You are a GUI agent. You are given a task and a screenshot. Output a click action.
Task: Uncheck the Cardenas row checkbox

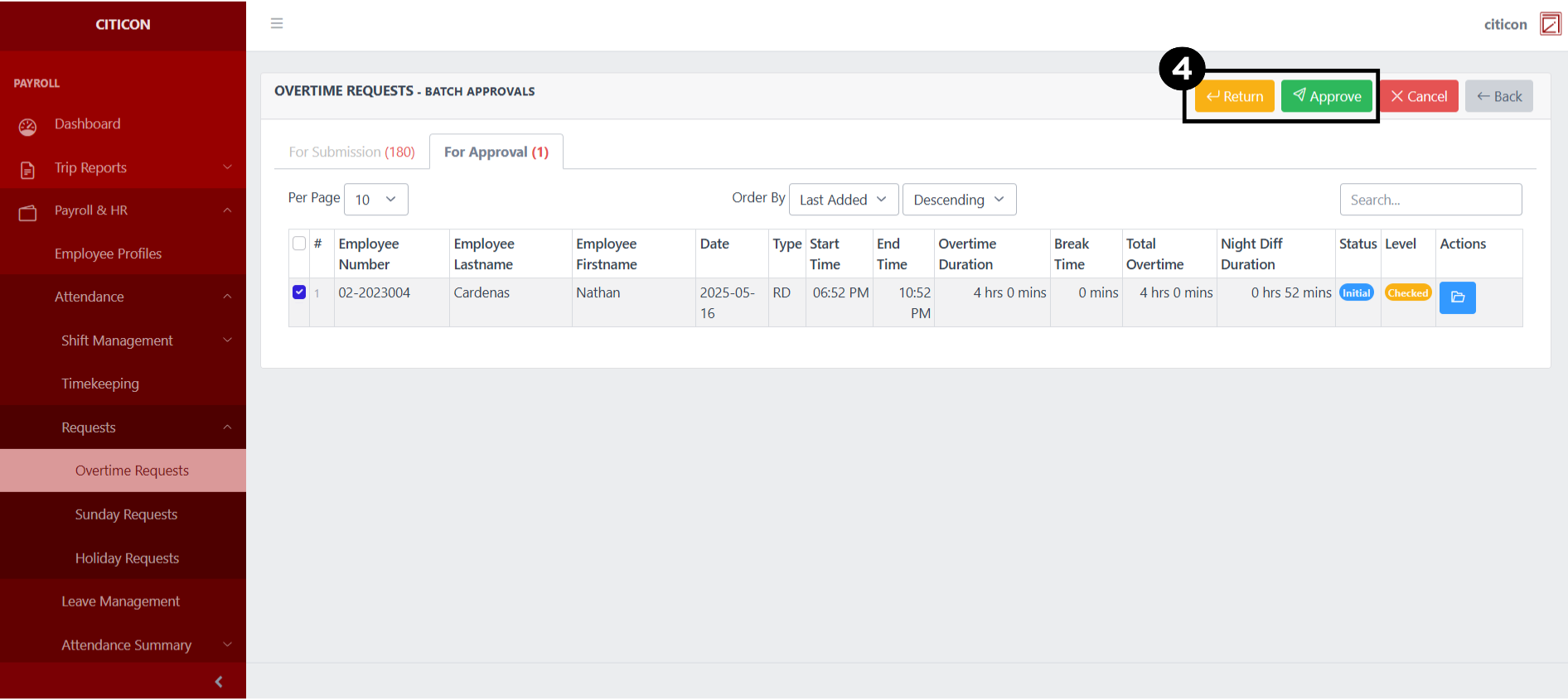(299, 292)
